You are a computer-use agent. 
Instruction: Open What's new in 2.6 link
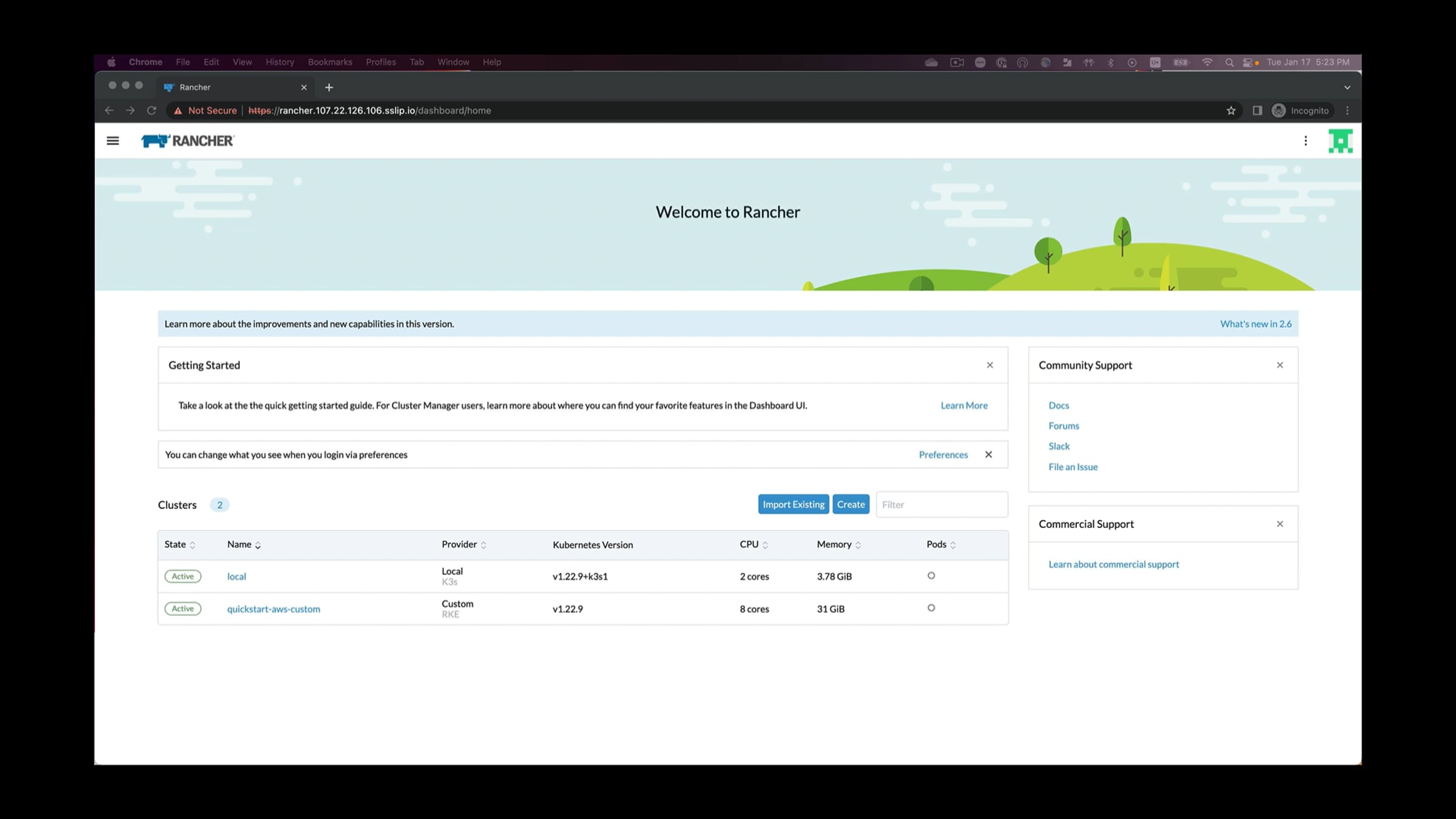[1256, 324]
